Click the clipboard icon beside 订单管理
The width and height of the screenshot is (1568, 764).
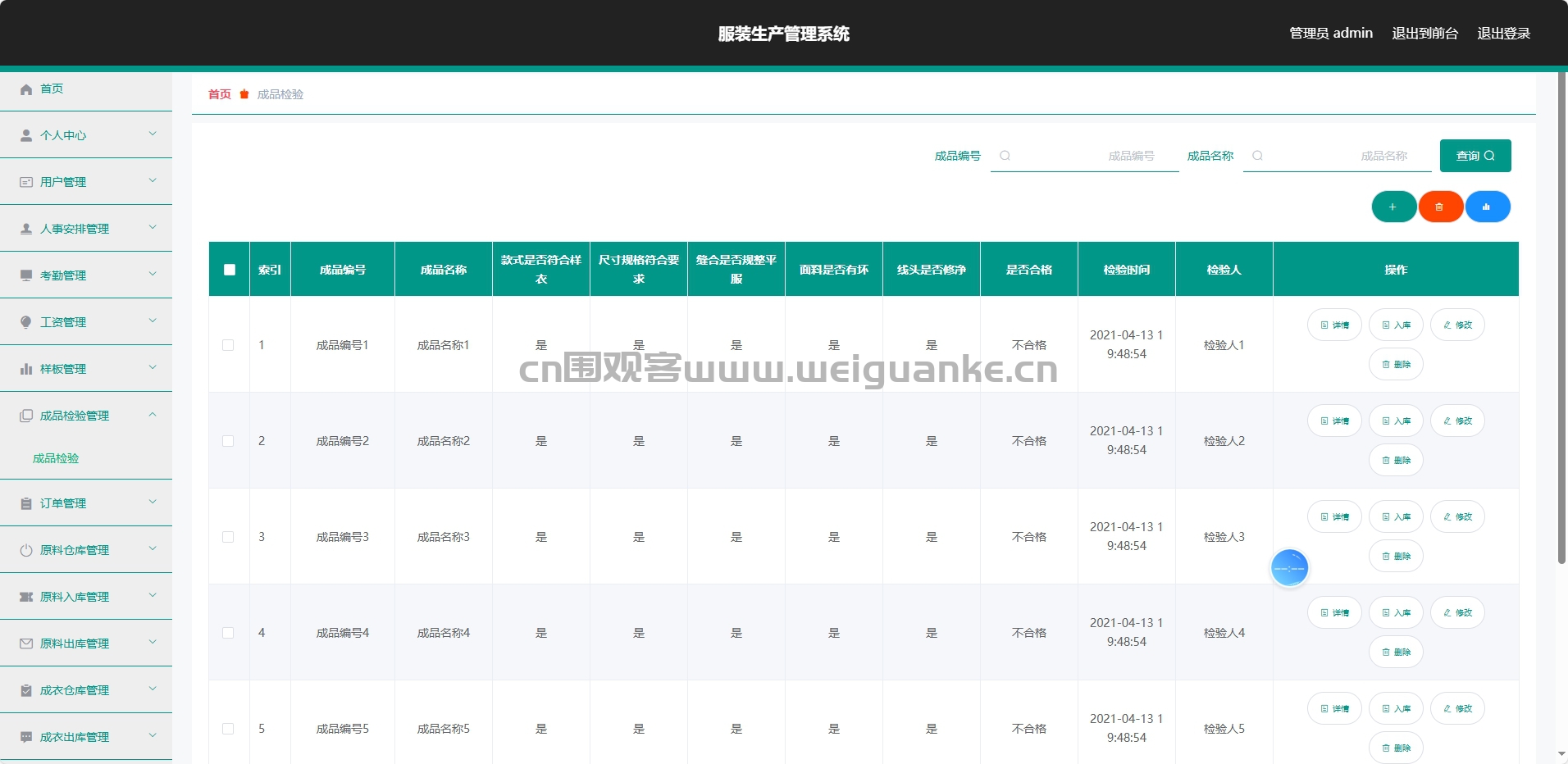(x=26, y=503)
